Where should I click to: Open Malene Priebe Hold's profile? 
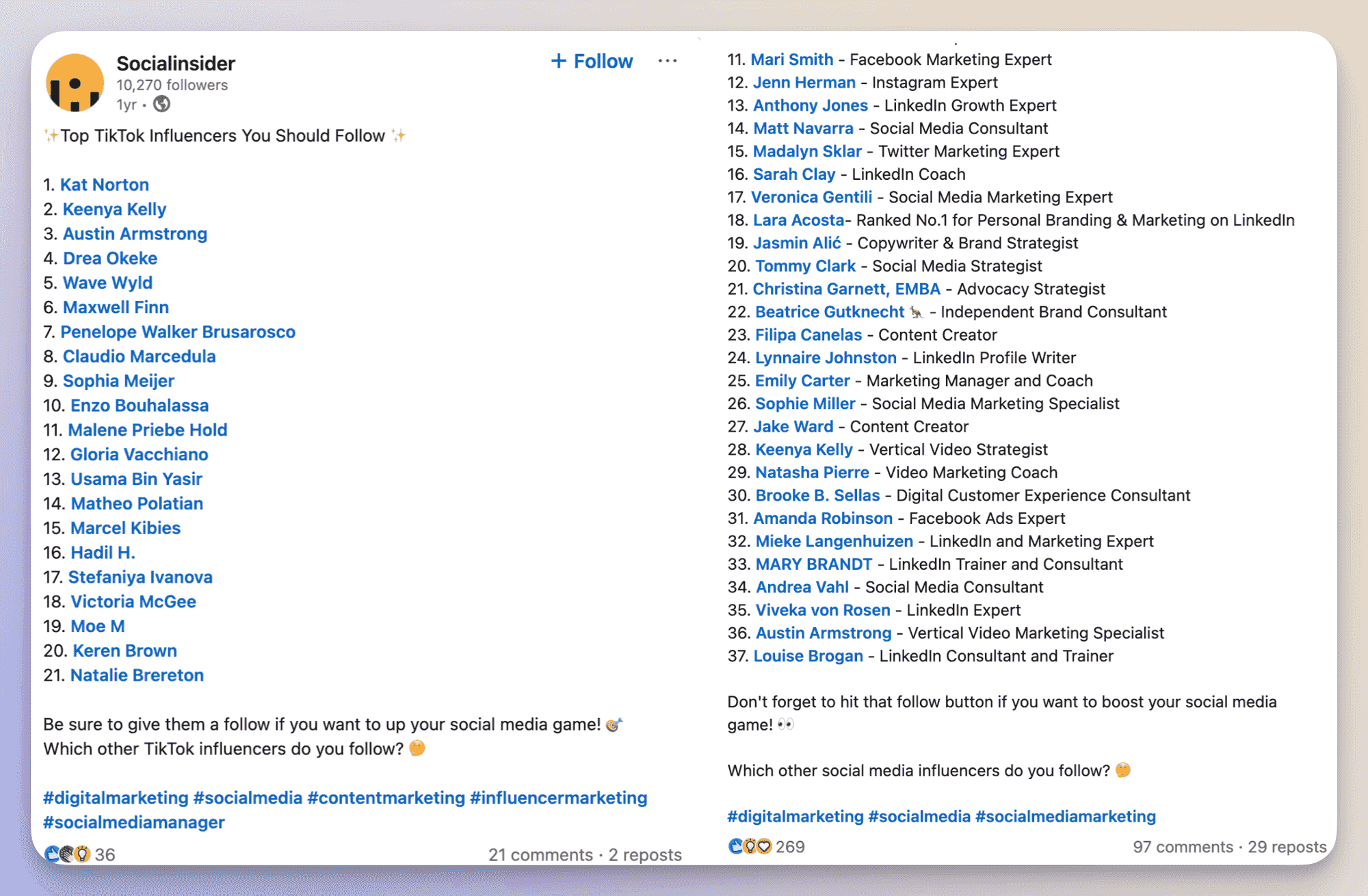click(148, 430)
